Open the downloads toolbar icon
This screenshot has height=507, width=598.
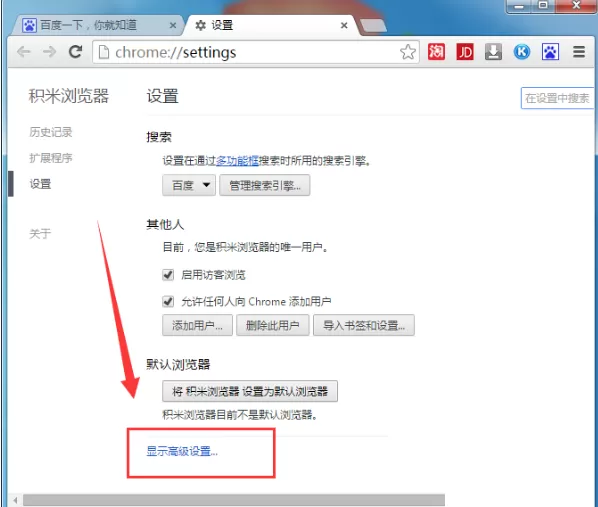click(x=493, y=52)
